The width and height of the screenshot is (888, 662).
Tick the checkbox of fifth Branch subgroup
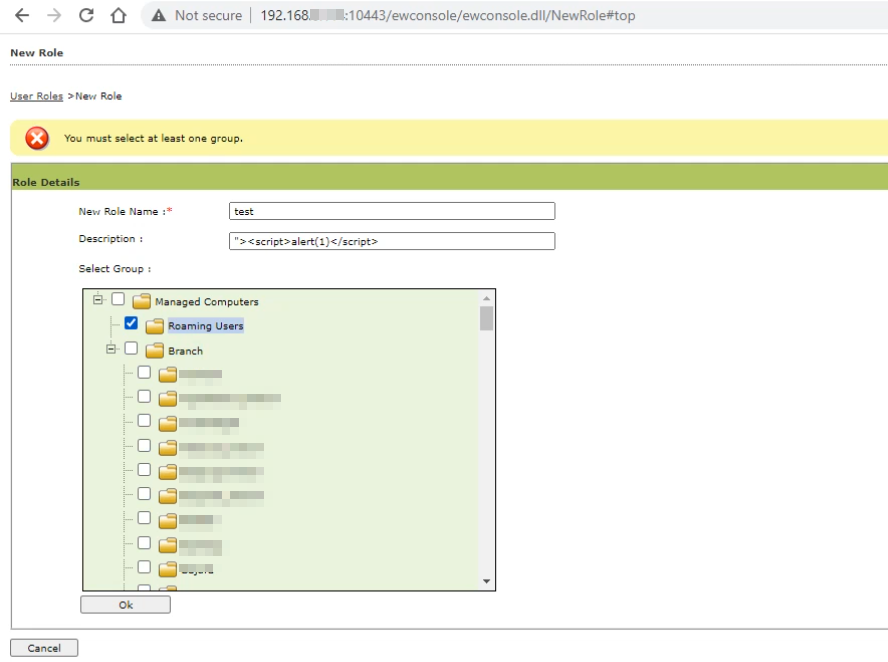click(144, 470)
